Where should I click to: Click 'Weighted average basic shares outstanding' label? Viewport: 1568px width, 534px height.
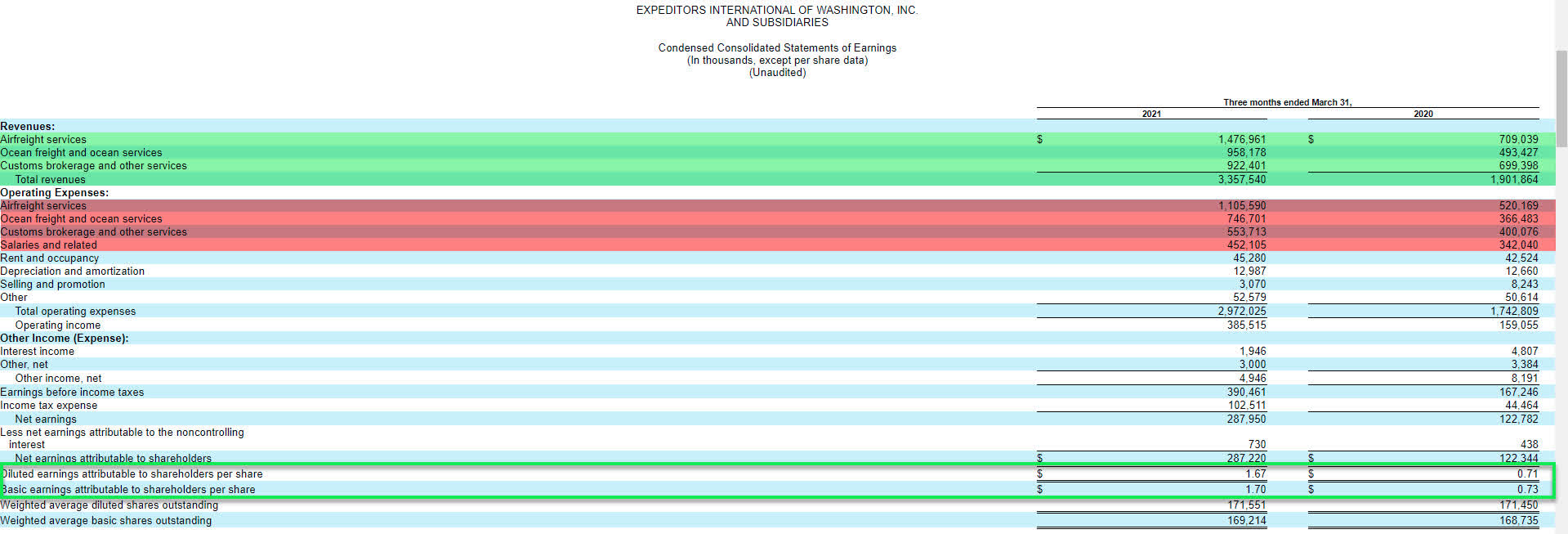(105, 521)
